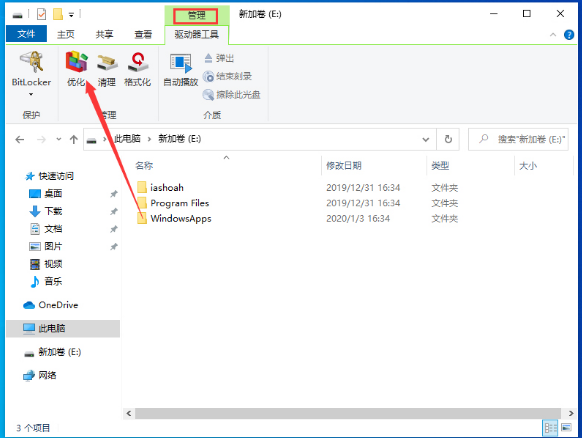Image resolution: width=582 pixels, height=438 pixels.
Task: Click the horizontal scrollbar right arrow
Action: (x=571, y=413)
